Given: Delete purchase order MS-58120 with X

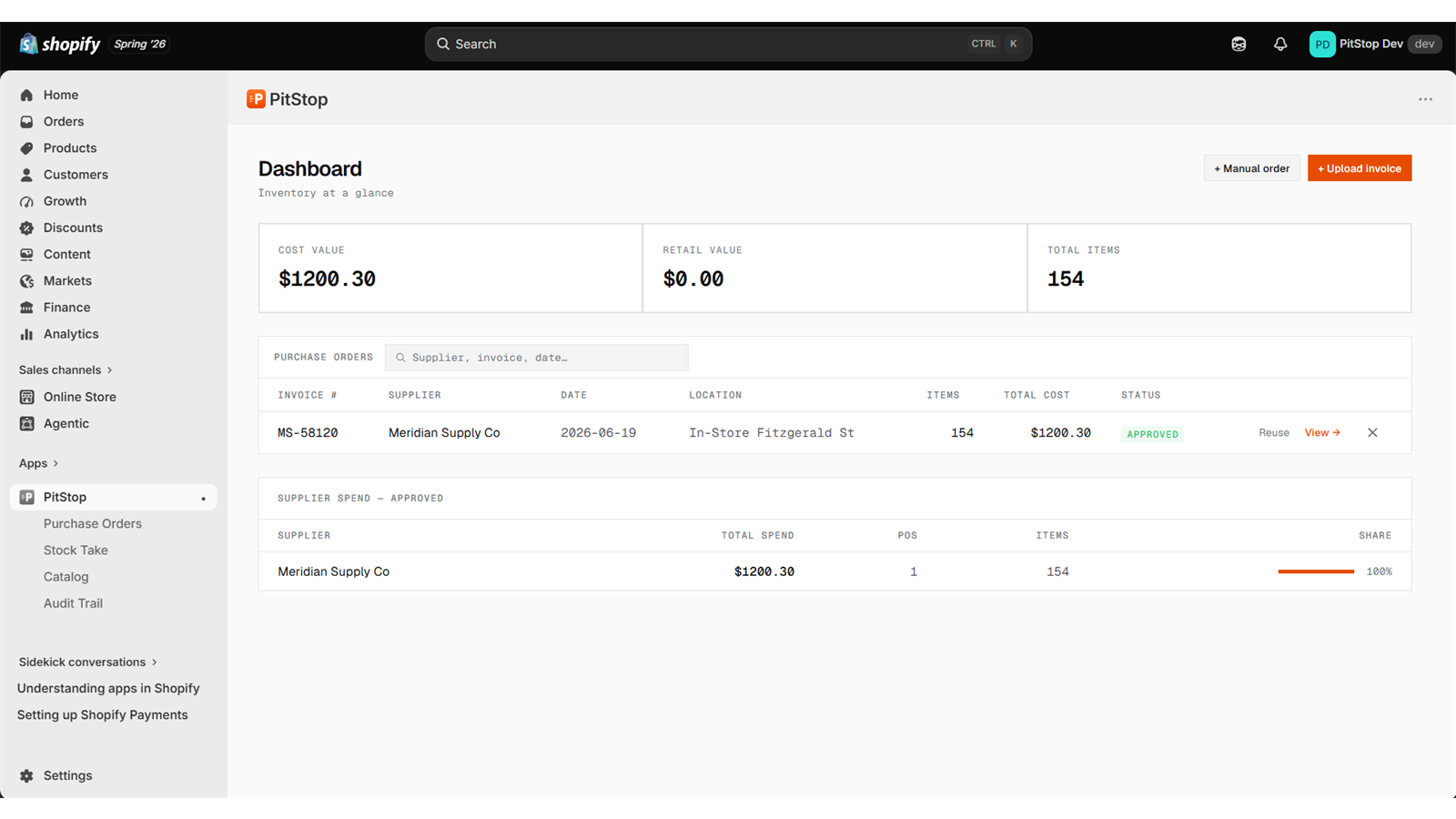Looking at the screenshot, I should 1372,432.
